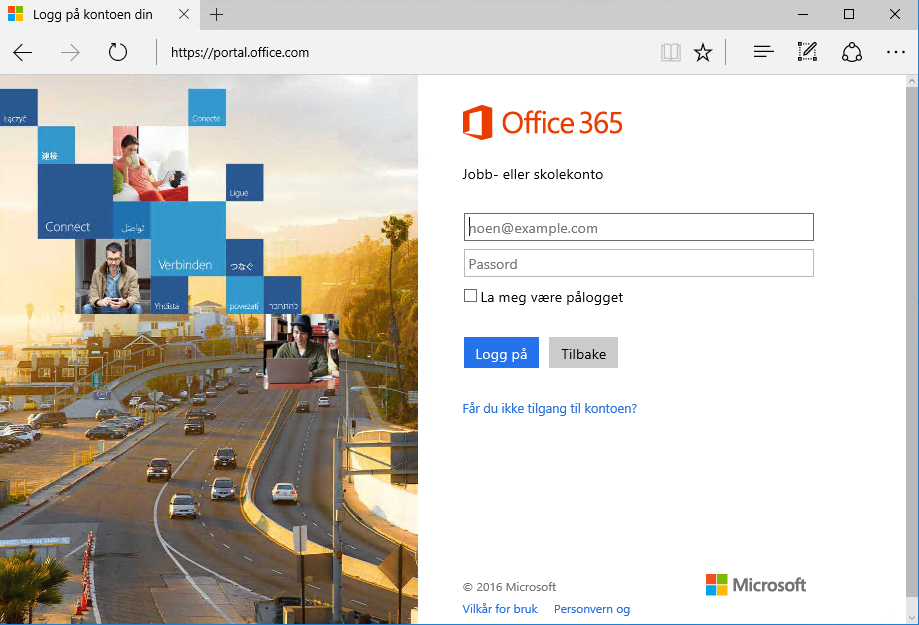The image size is (919, 625).
Task: Open 'Får du ikke tilgang til kontoen?' link
Action: (549, 409)
